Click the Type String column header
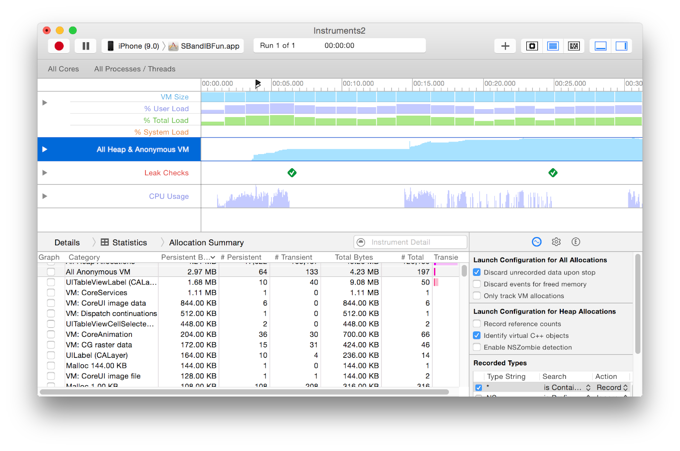The width and height of the screenshot is (680, 451). coord(506,376)
